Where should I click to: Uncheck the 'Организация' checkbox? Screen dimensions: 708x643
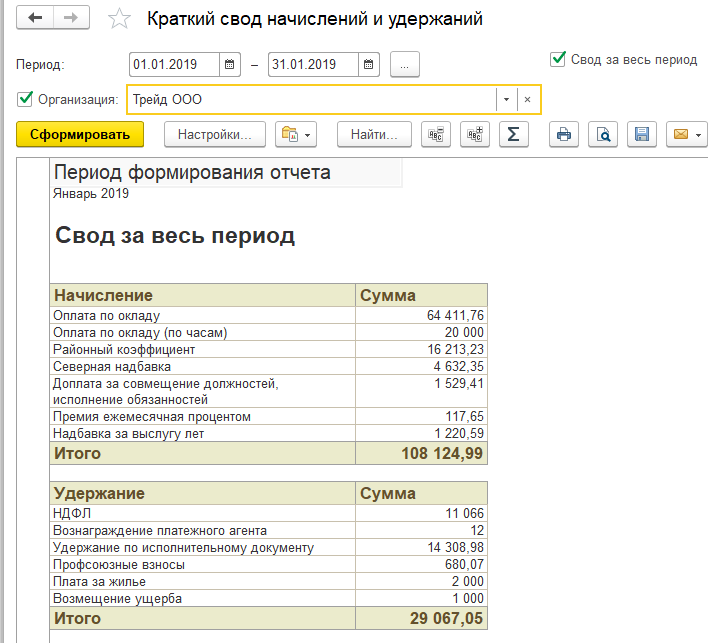click(x=25, y=99)
